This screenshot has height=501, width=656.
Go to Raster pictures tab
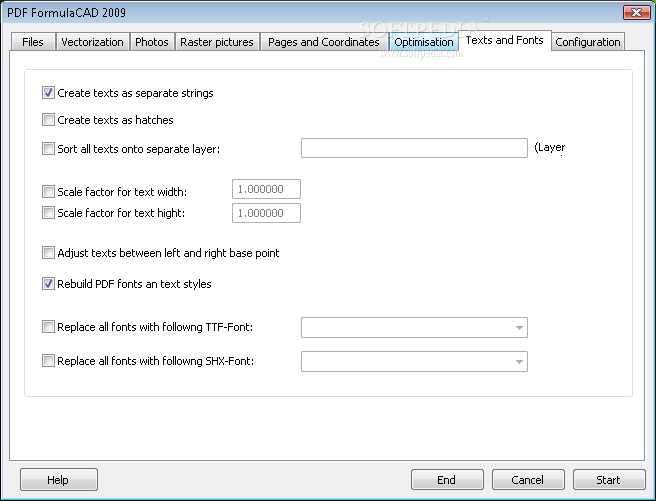[217, 42]
